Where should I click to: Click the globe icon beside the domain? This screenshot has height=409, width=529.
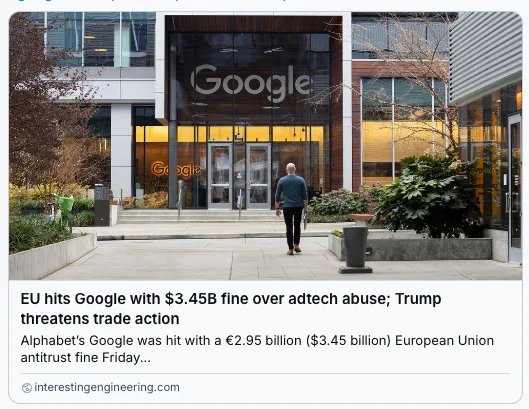point(27,388)
